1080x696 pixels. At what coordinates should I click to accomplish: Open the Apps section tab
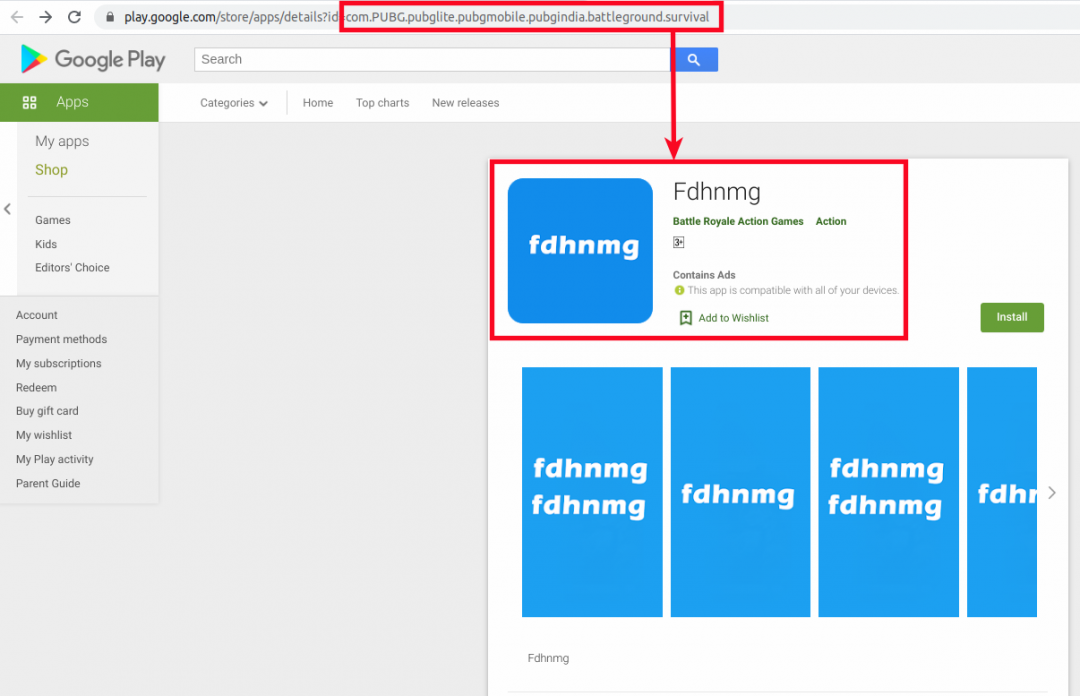click(x=72, y=102)
